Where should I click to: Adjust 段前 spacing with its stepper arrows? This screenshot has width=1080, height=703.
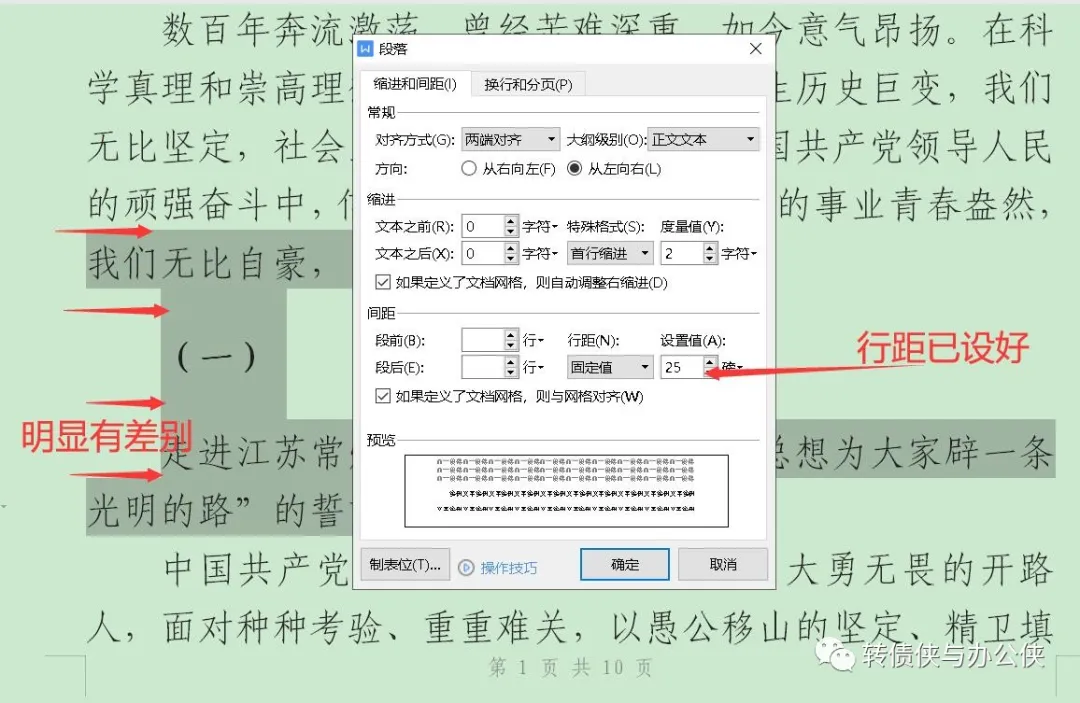pos(510,340)
